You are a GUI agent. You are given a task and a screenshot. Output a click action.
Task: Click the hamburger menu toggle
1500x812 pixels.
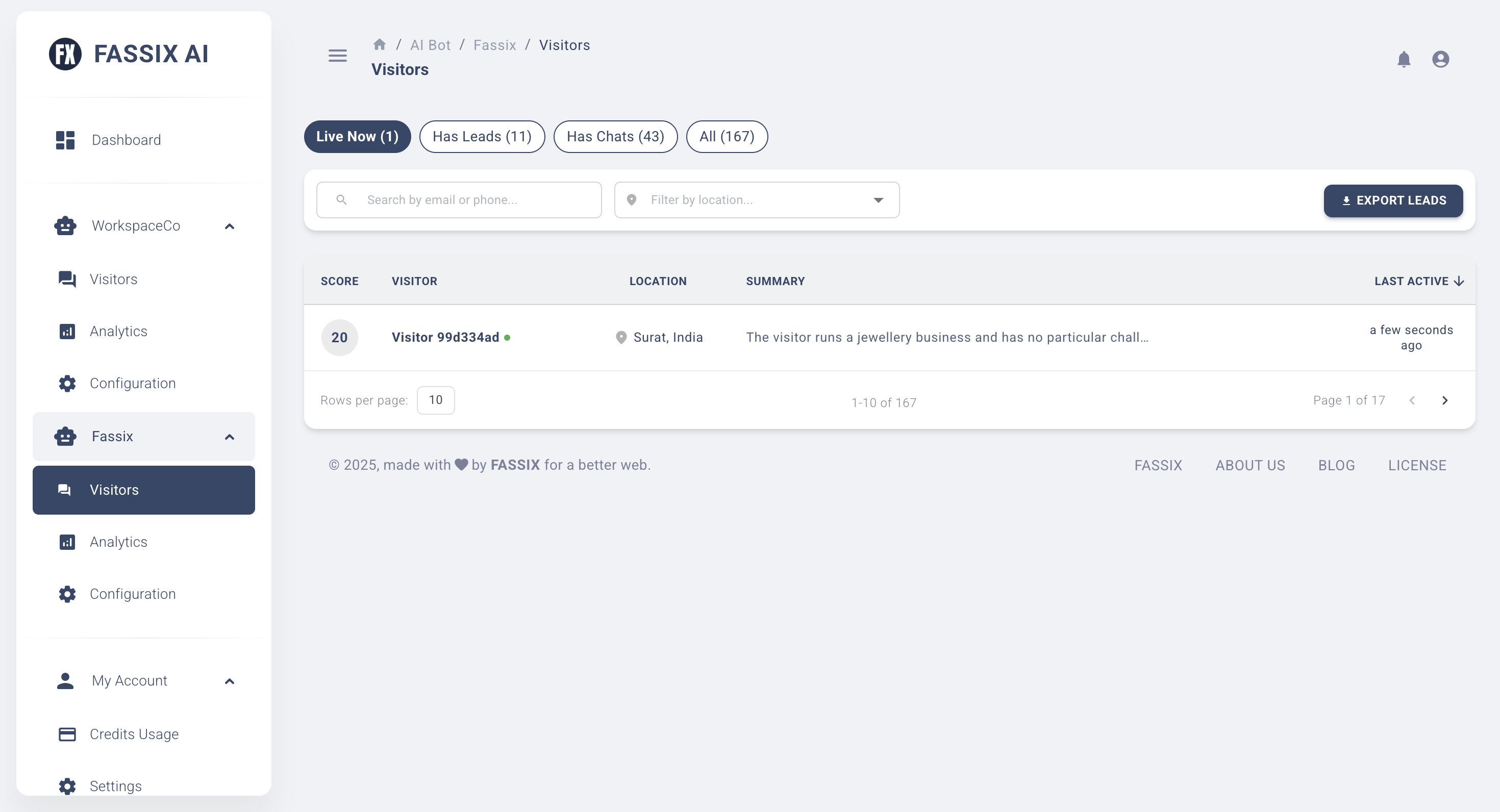tap(337, 56)
